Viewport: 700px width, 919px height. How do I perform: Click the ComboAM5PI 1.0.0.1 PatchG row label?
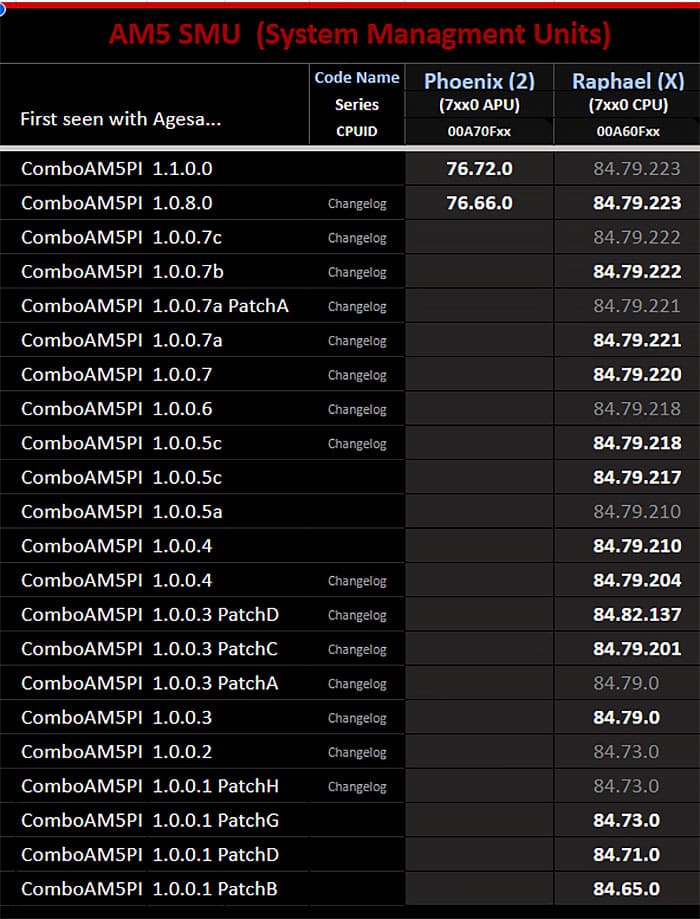click(x=150, y=821)
